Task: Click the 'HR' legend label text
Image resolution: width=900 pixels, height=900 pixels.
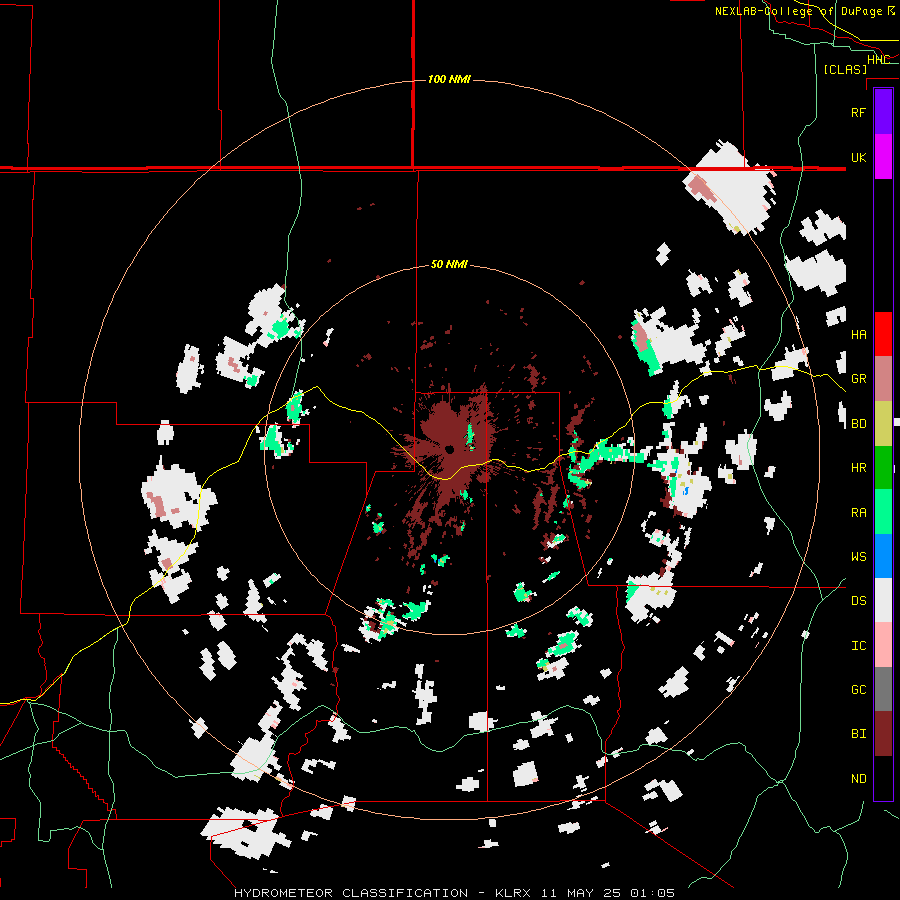Action: point(858,468)
